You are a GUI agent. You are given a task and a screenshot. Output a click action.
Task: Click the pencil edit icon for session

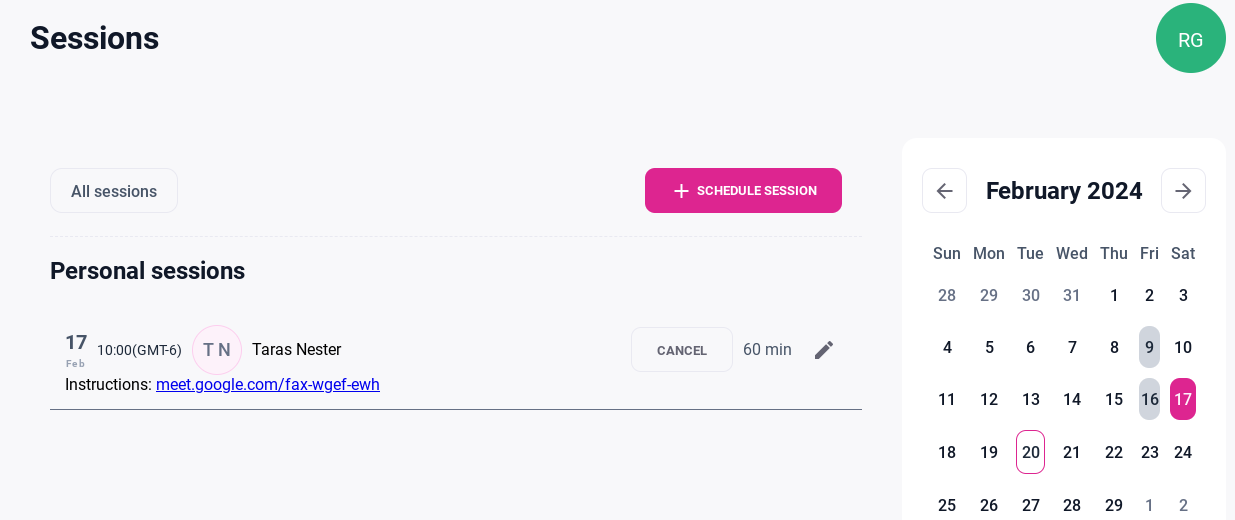(x=824, y=350)
